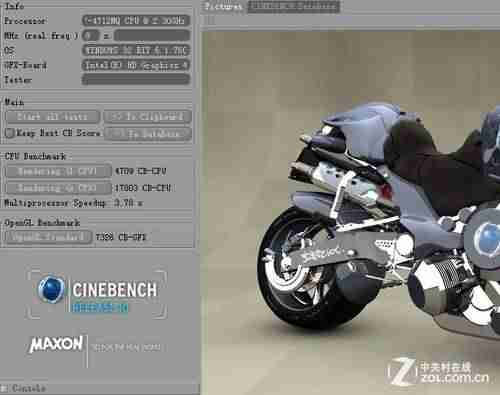Run the Rendering (x CPU) test
Screen dimensions: 500x395
point(58,188)
